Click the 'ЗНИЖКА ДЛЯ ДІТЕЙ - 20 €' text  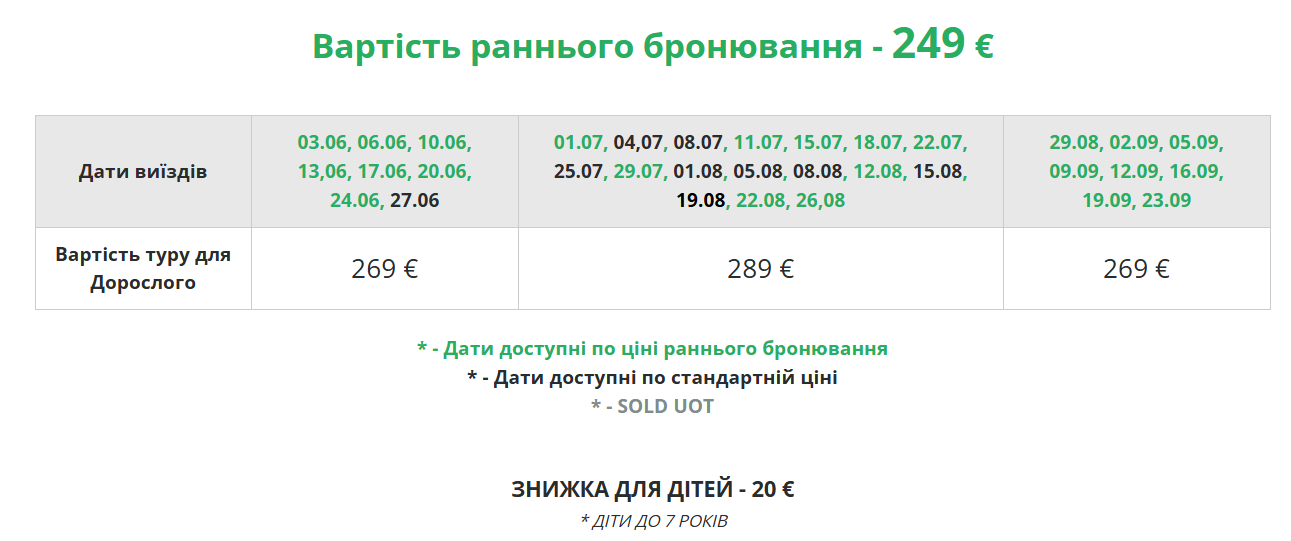click(x=652, y=490)
